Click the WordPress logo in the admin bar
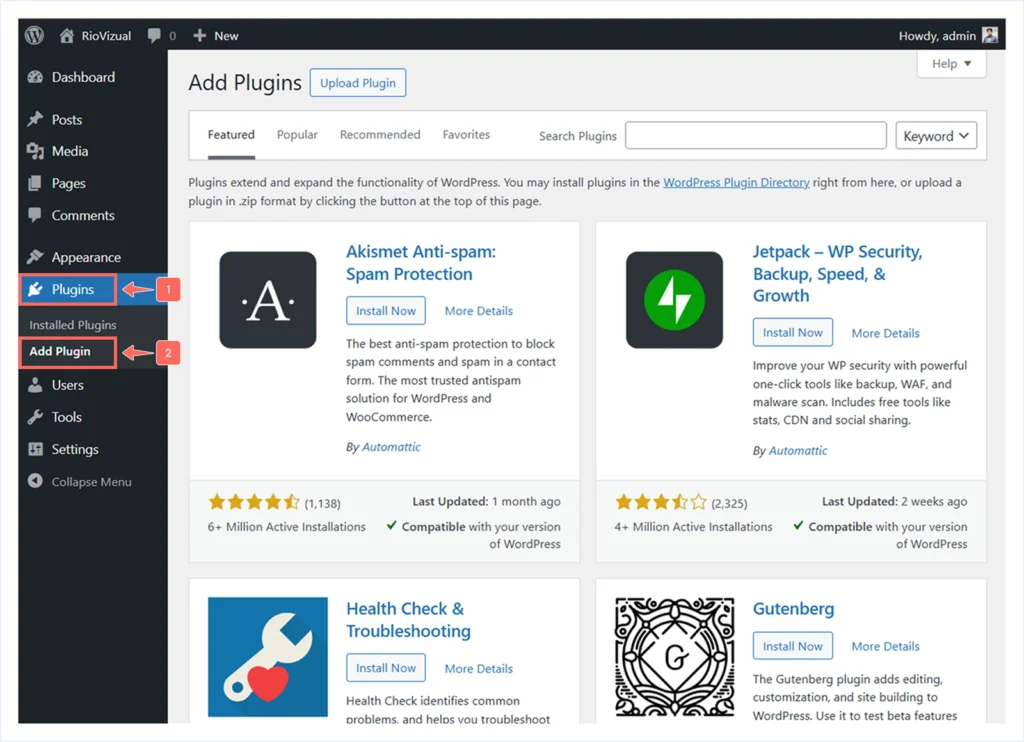The image size is (1024, 742). pyautogui.click(x=33, y=35)
